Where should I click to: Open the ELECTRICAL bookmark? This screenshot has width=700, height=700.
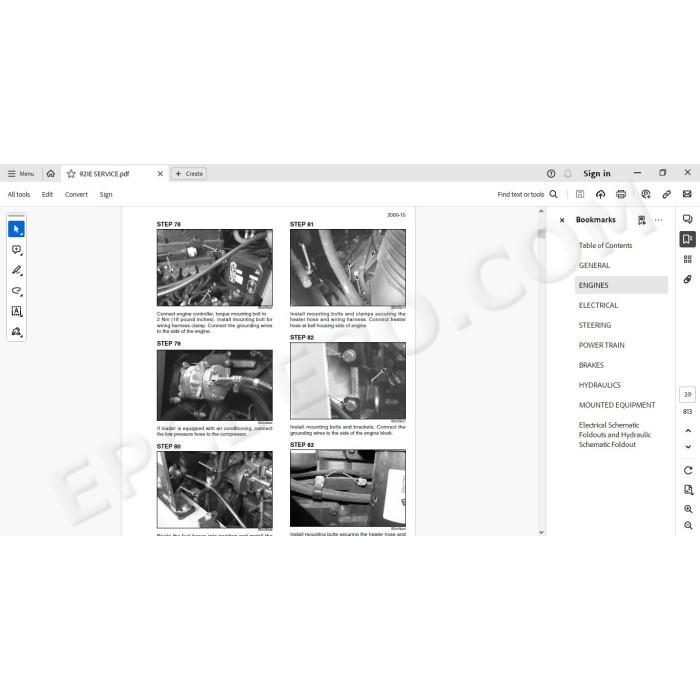(x=598, y=305)
